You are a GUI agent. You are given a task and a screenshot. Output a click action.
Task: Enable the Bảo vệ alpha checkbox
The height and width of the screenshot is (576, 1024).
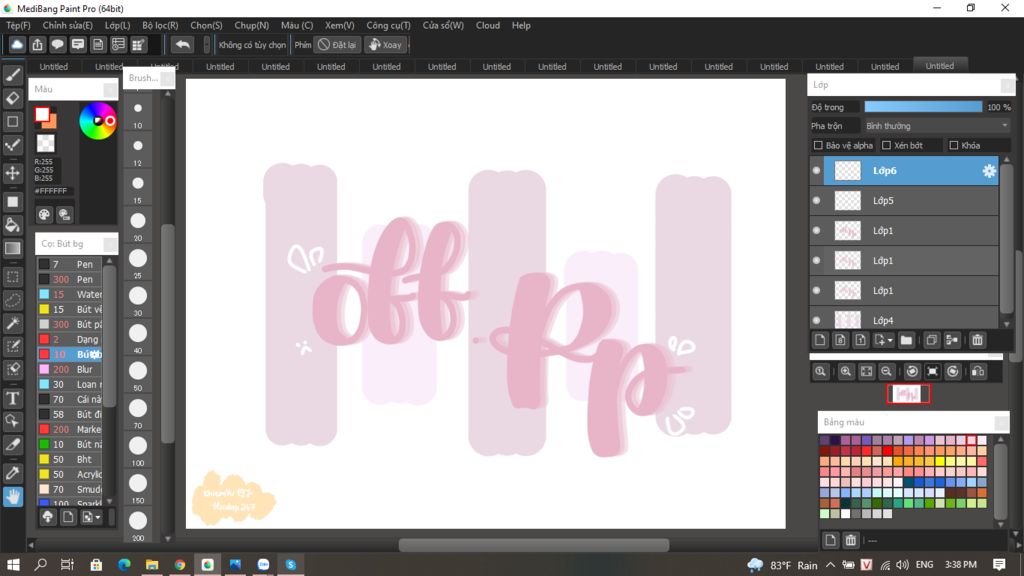818,145
